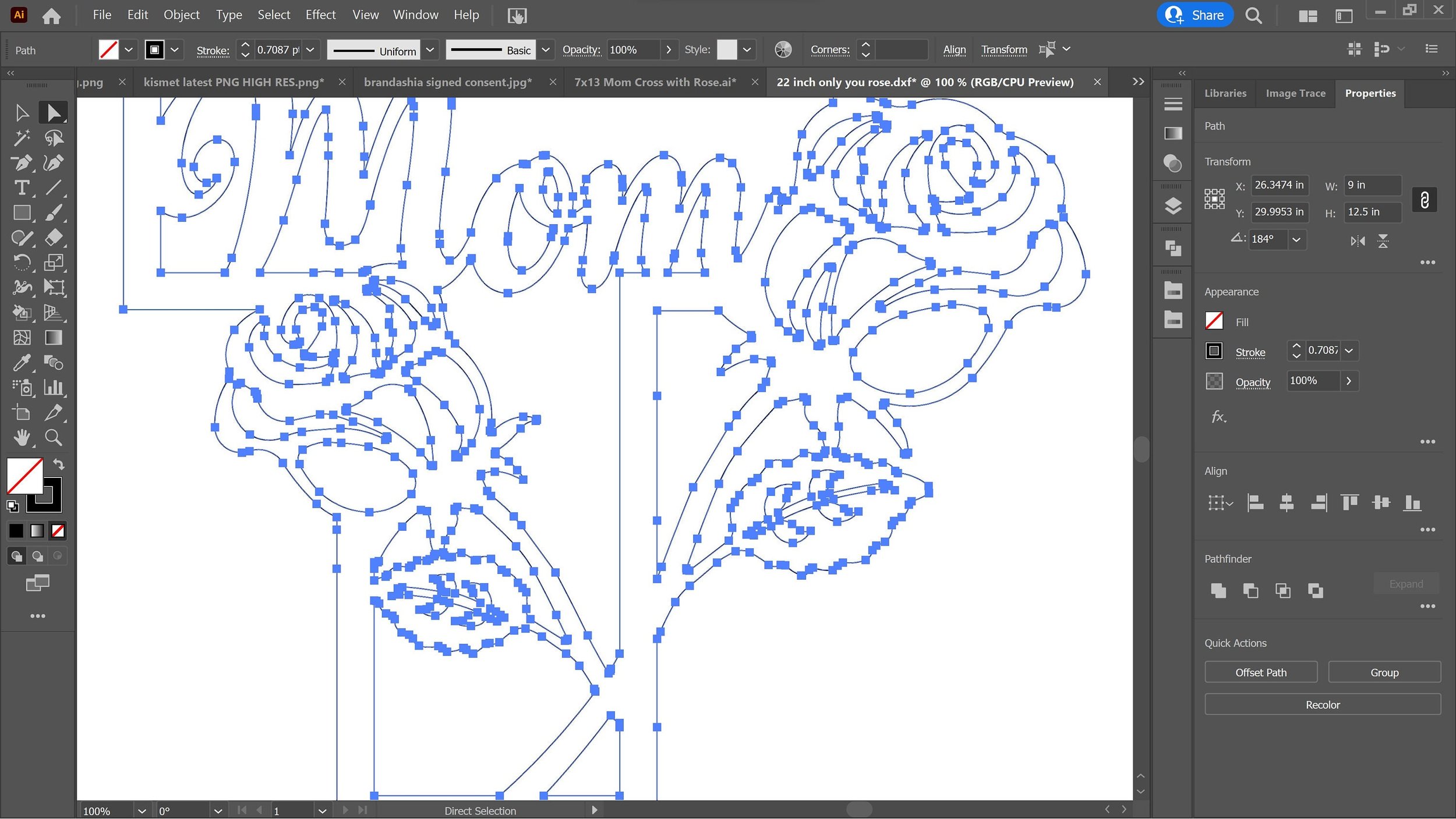Screen dimensions: 1456x819
Task: Click the Offset Path button
Action: click(x=1261, y=672)
